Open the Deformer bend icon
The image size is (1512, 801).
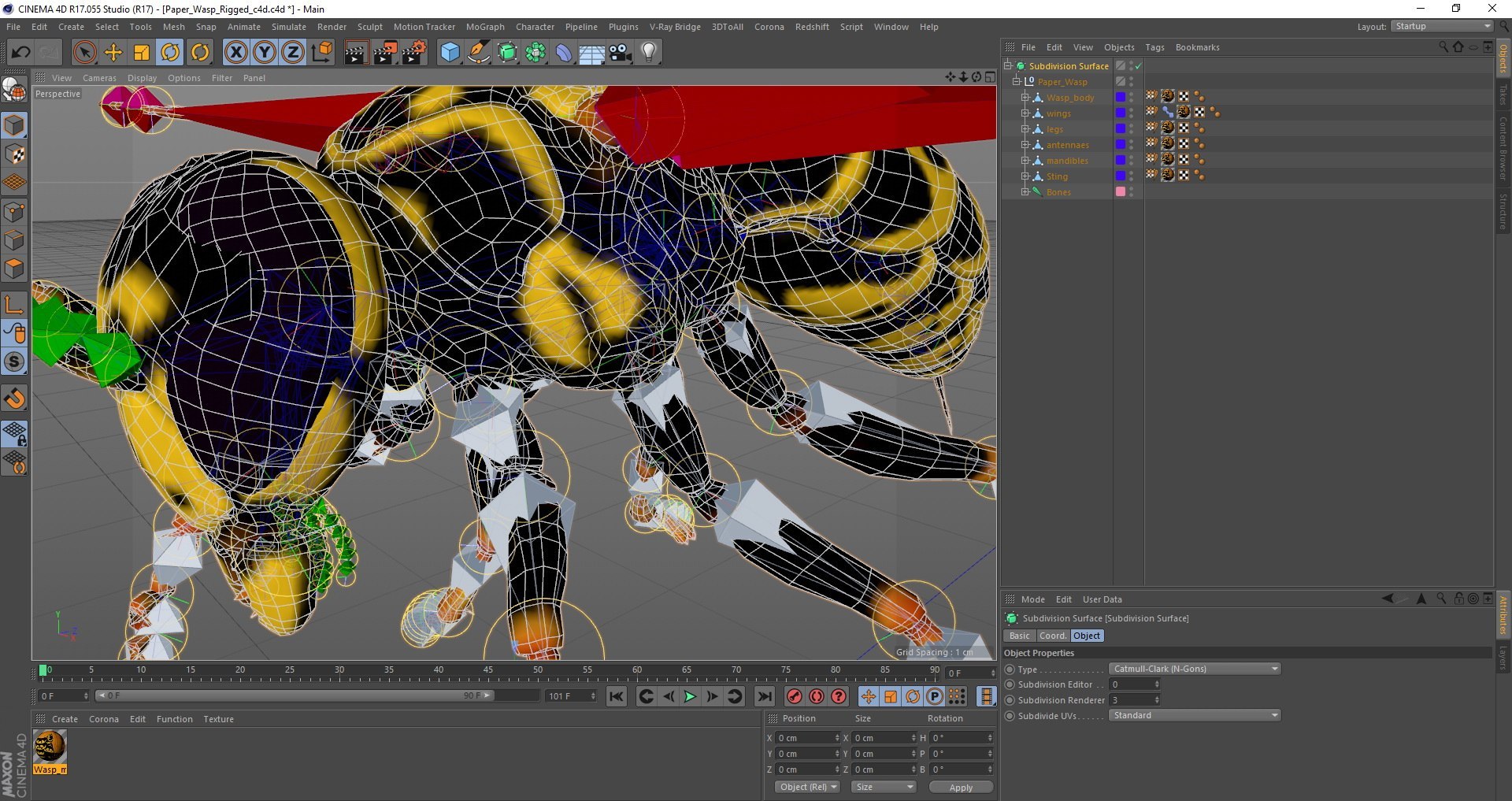564,53
